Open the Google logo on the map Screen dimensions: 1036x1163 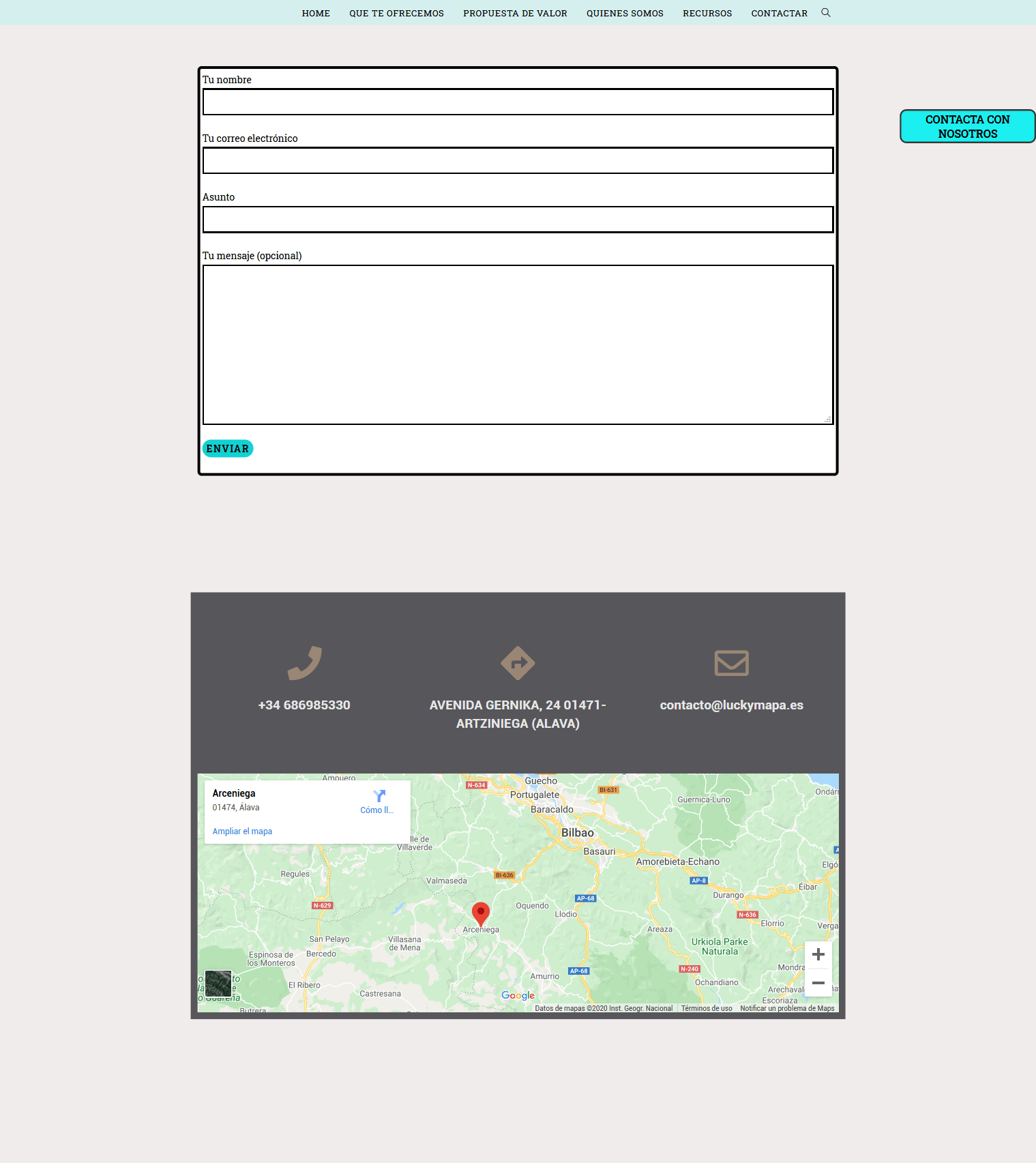point(518,995)
